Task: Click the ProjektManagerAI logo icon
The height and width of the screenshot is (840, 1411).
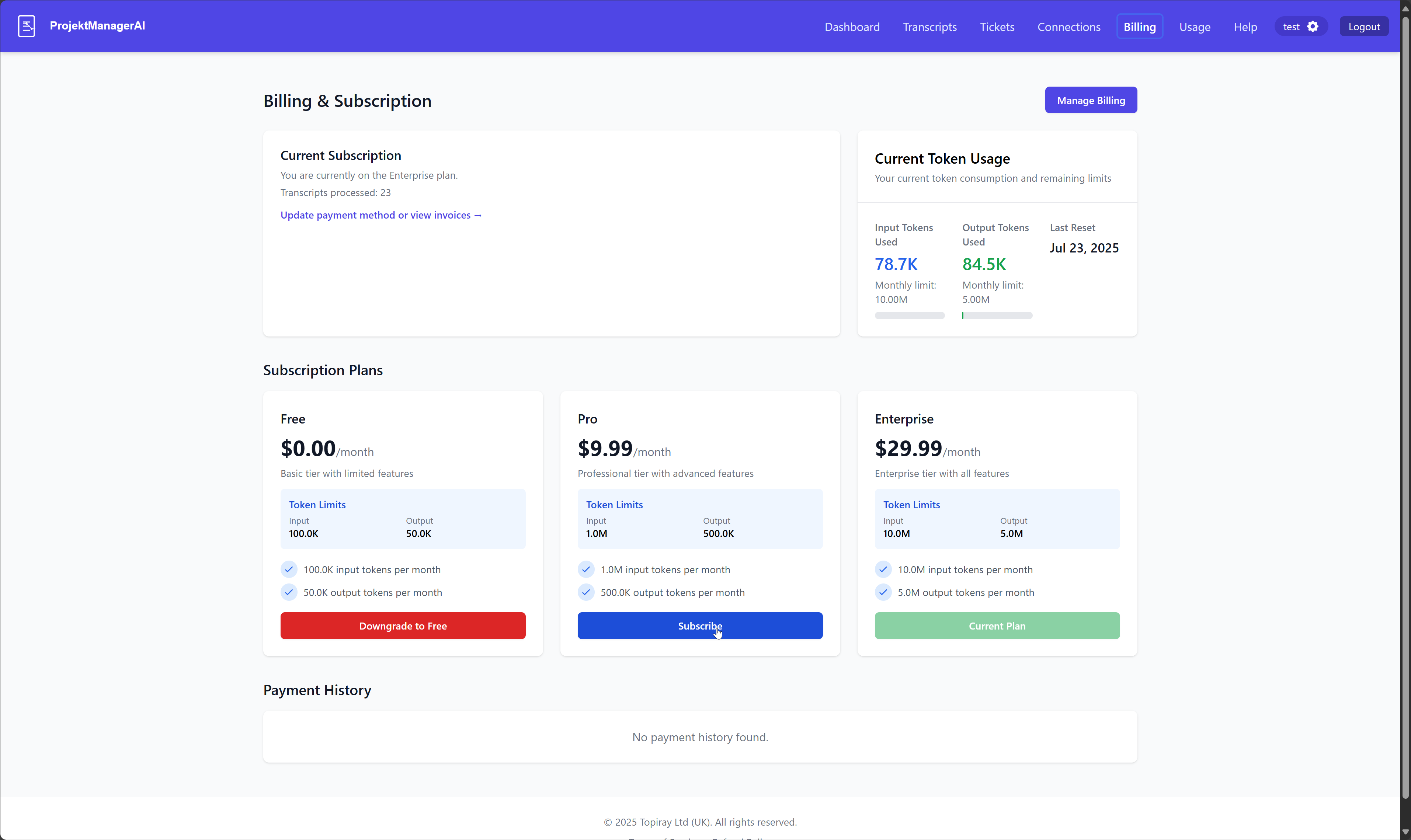Action: pos(26,26)
